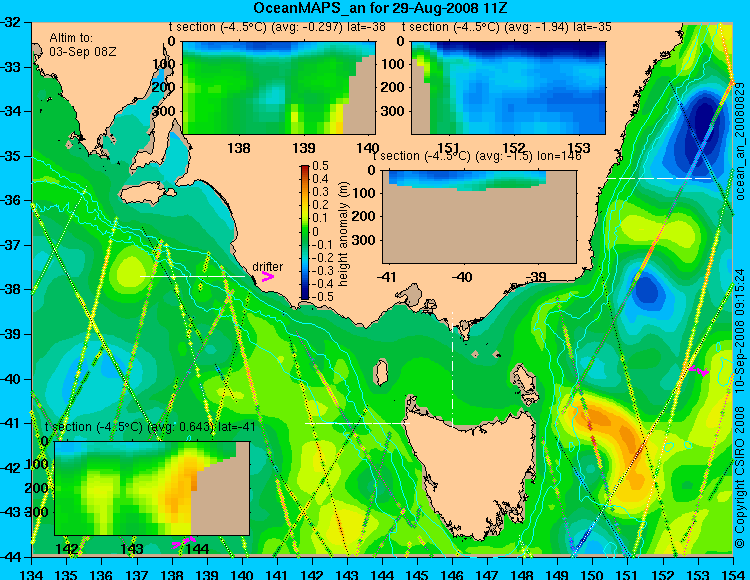Click the '10-Sep-2008 09:15:24' timestamp
The width and height of the screenshot is (750, 580).
(740, 331)
